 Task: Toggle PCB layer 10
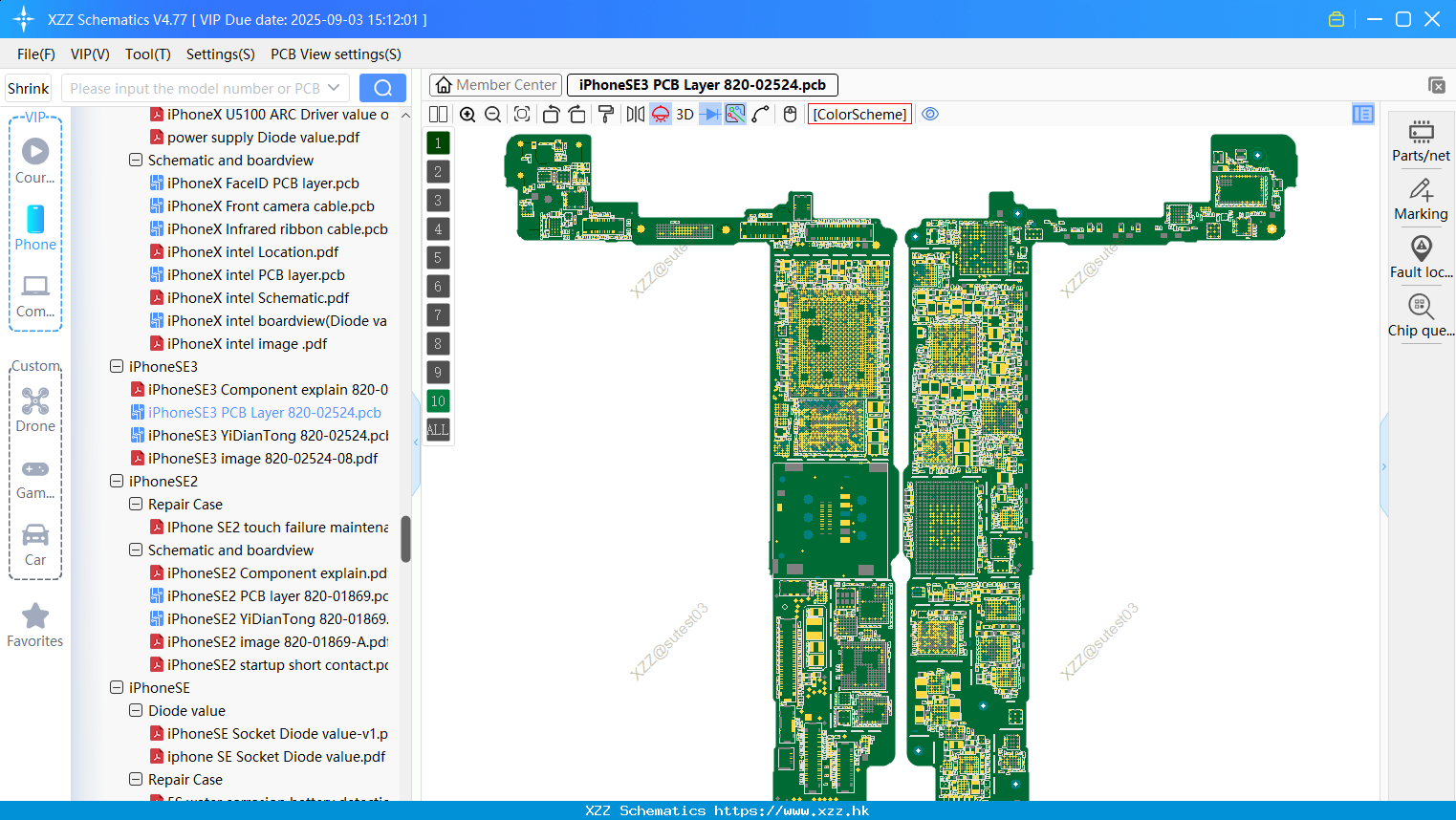[438, 401]
